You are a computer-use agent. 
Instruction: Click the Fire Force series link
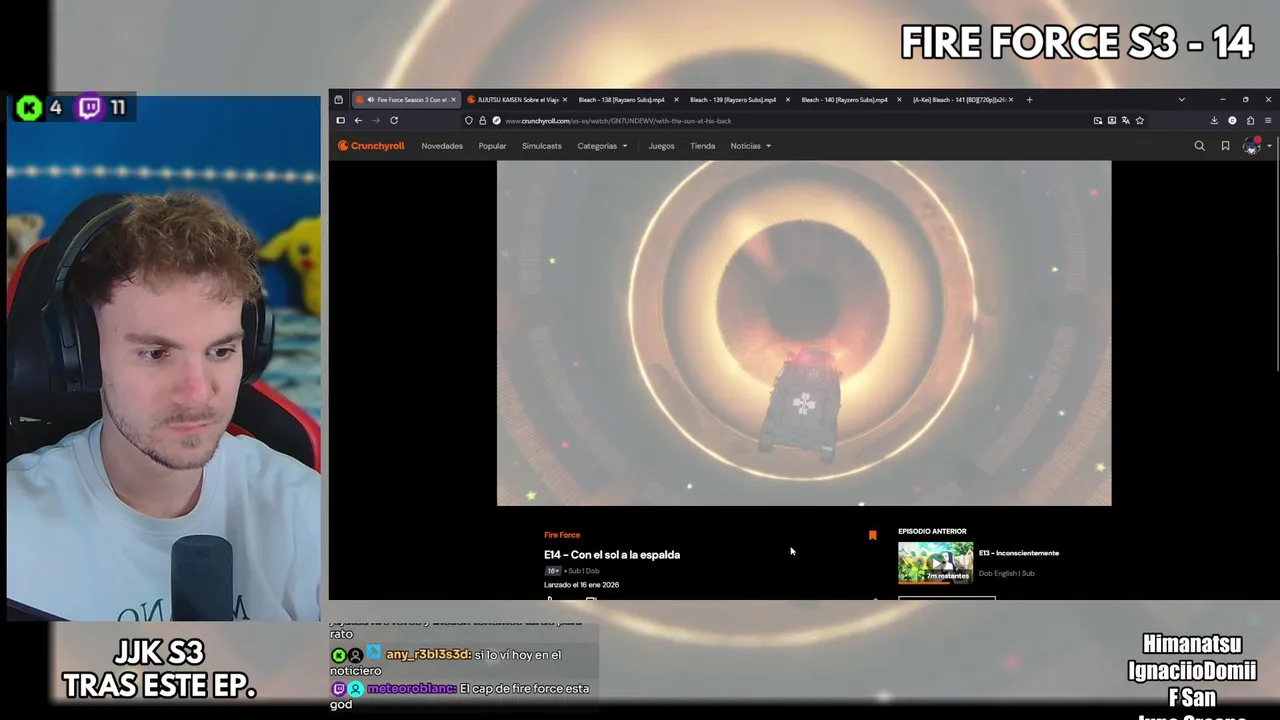[x=562, y=535]
